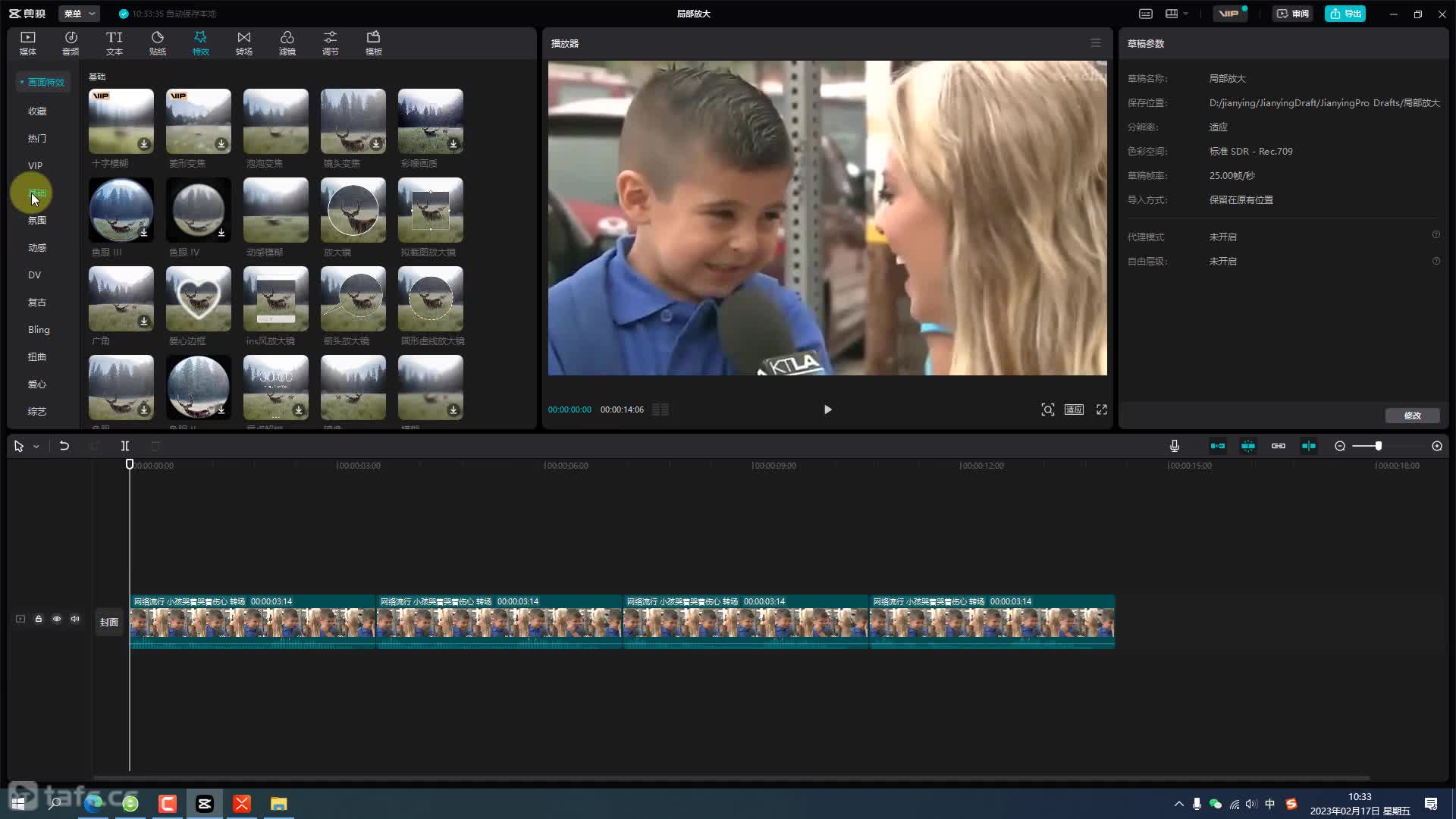Open the 文本 (Text) panel tab
1456x819 pixels.
coord(115,43)
